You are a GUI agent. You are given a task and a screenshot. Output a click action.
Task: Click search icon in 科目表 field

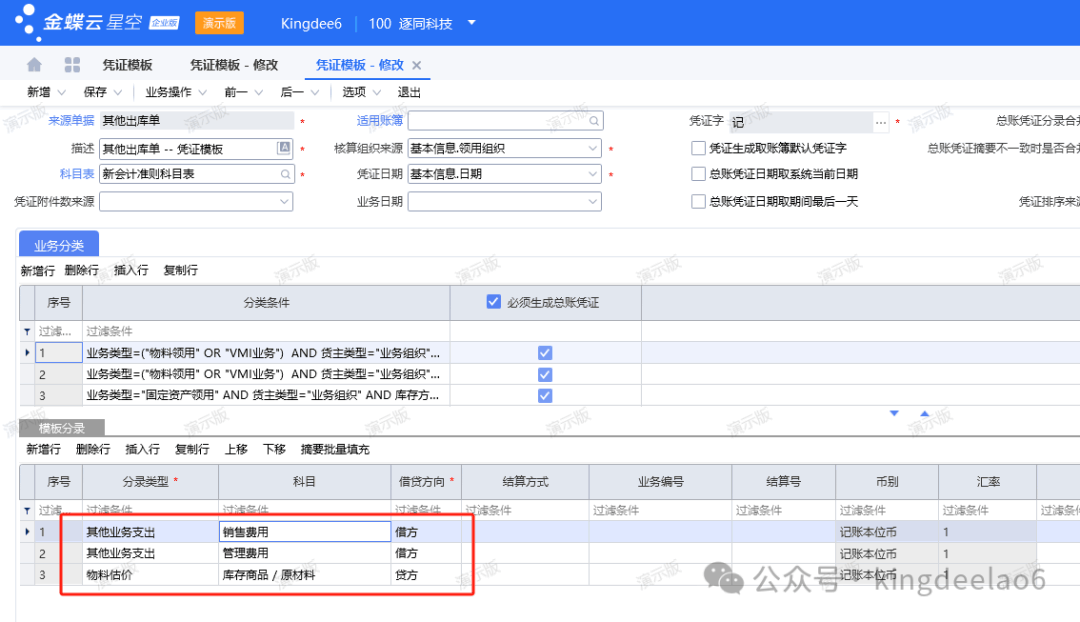pyautogui.click(x=285, y=174)
